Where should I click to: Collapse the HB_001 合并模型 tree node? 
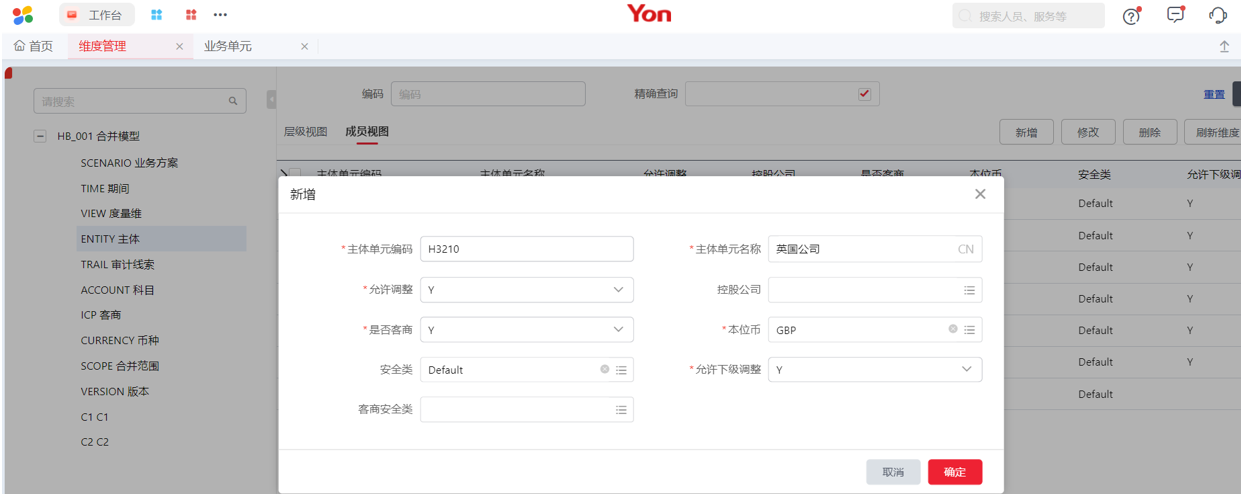coord(40,136)
